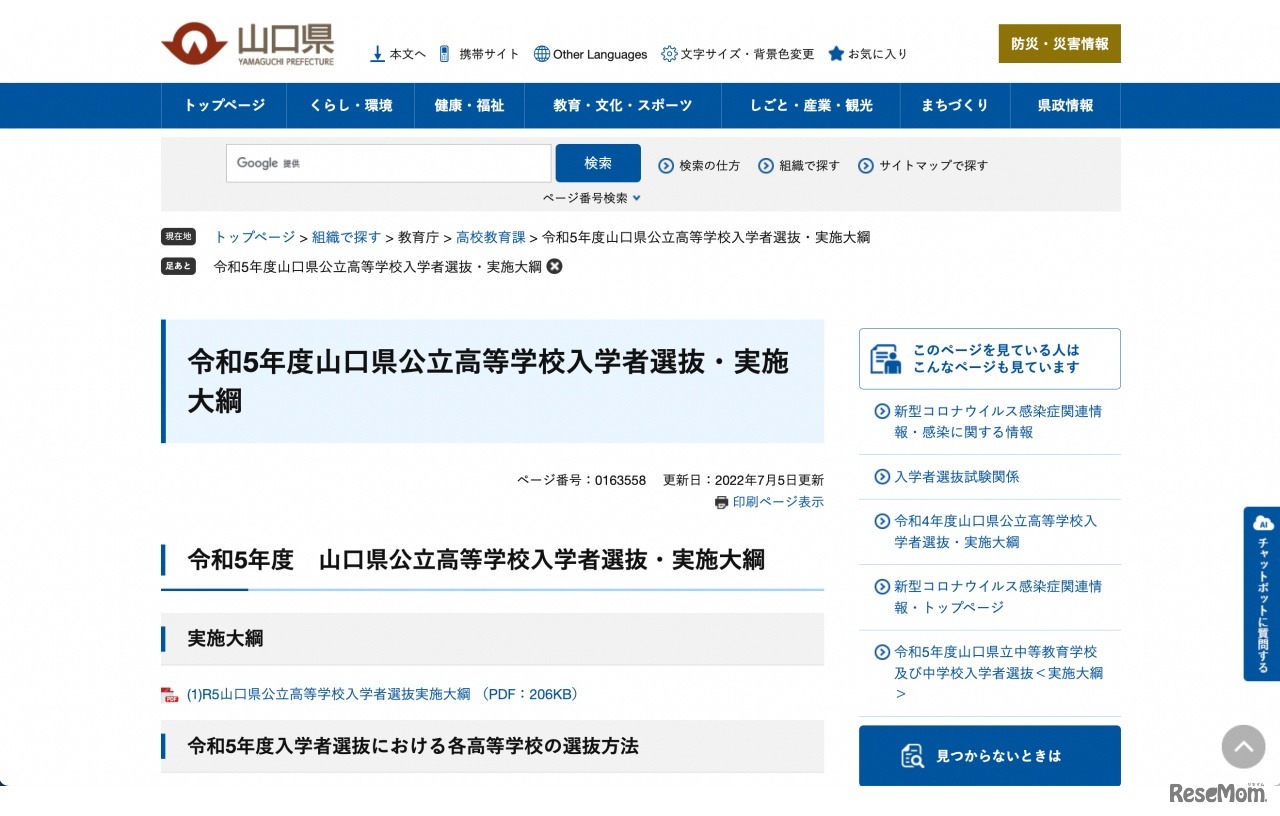Click the 本文へ skip-link down arrow
The width and height of the screenshot is (1280, 816).
pyautogui.click(x=376, y=53)
